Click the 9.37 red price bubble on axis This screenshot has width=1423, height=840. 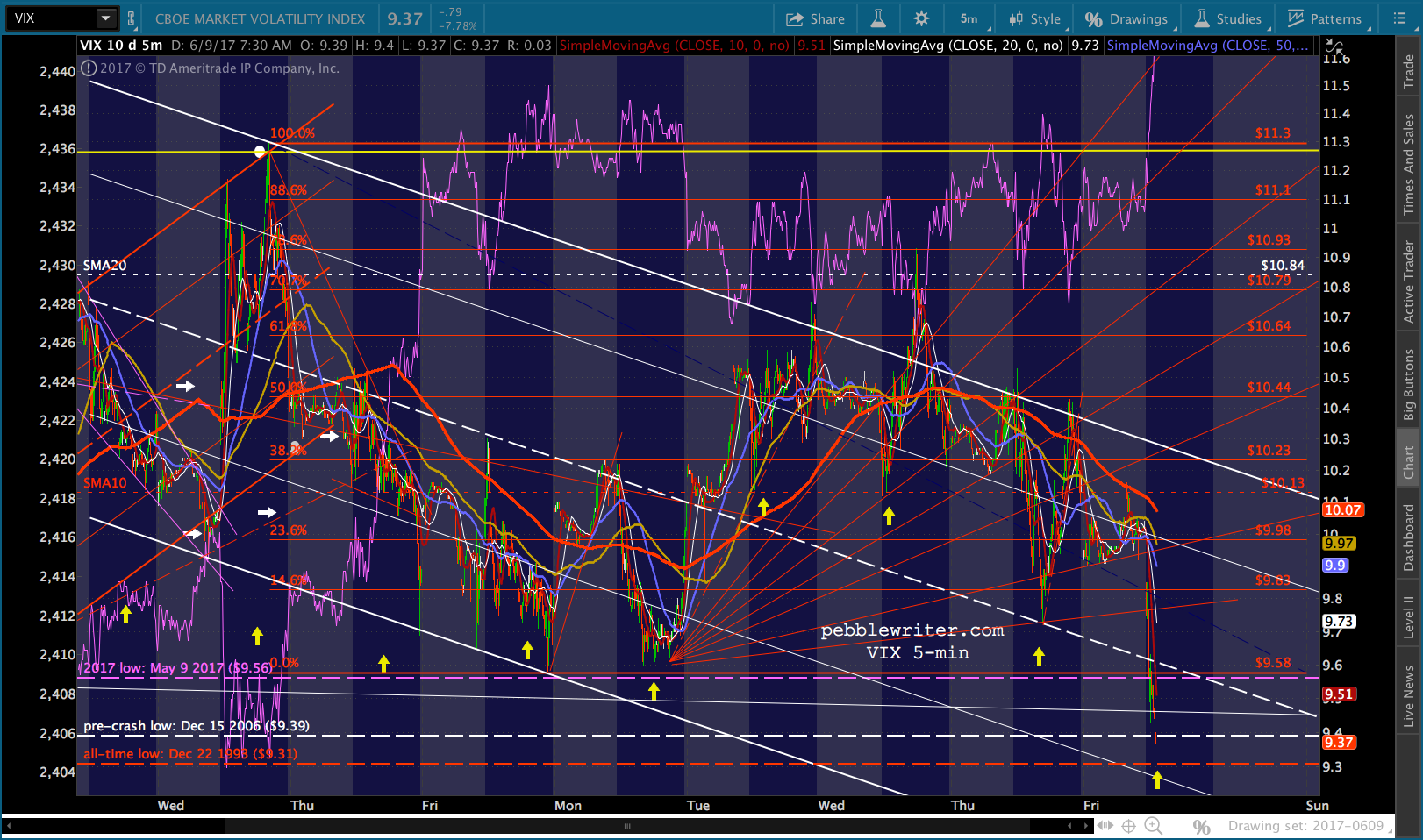[x=1340, y=743]
